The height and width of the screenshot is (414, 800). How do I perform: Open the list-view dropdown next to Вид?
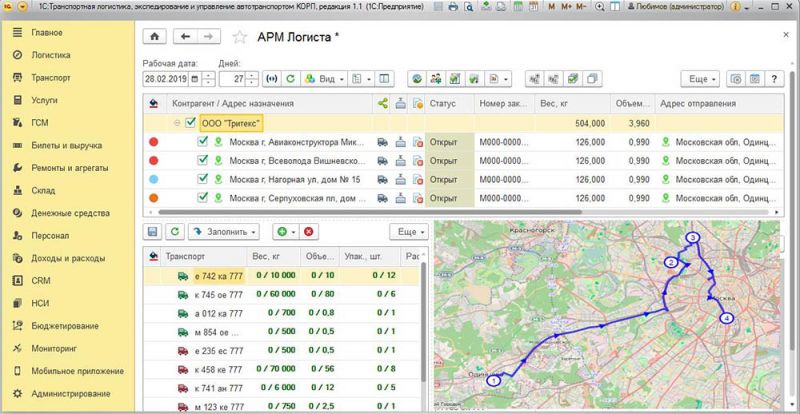361,79
